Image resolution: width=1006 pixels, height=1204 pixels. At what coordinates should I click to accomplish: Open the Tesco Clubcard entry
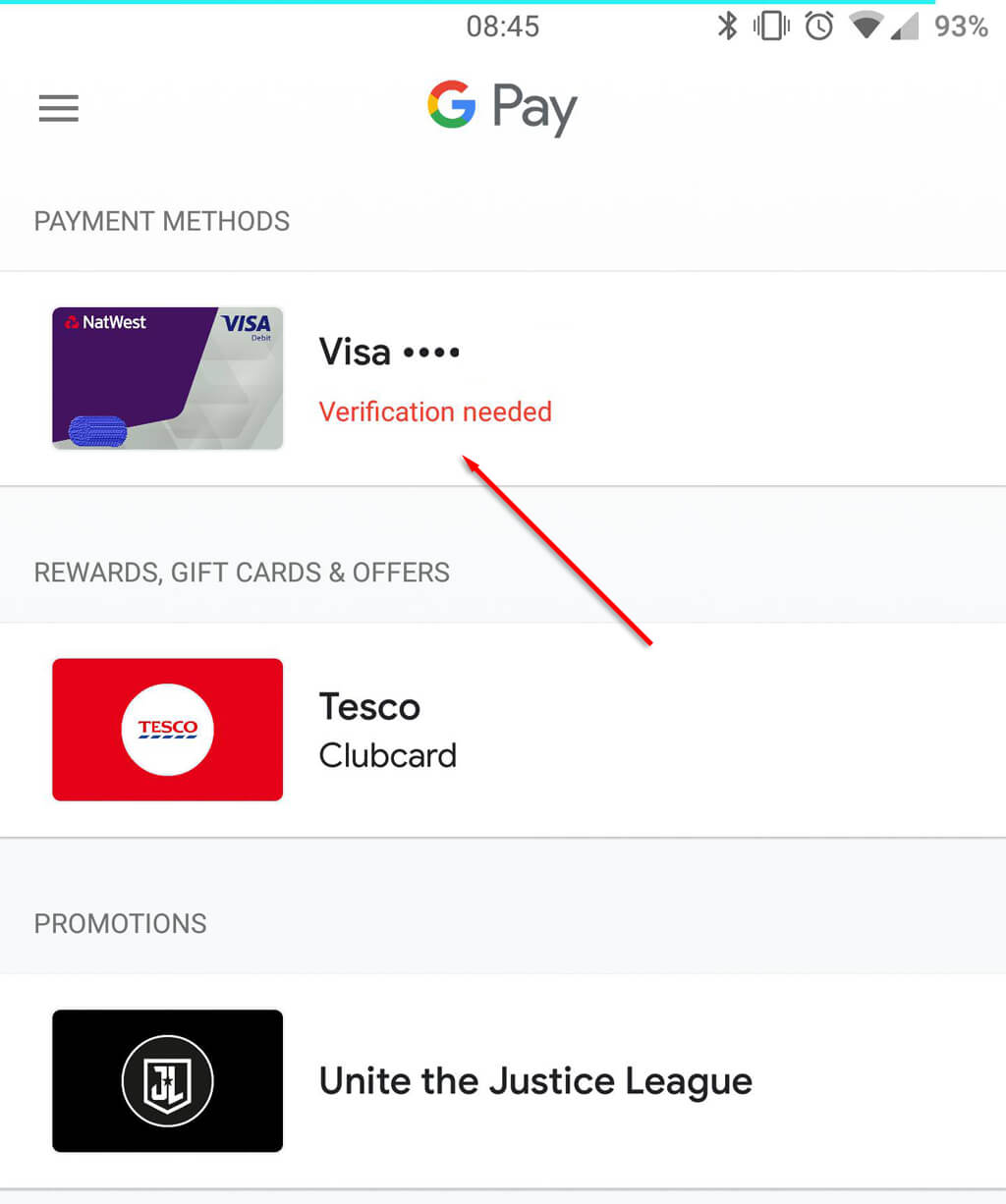tap(388, 731)
